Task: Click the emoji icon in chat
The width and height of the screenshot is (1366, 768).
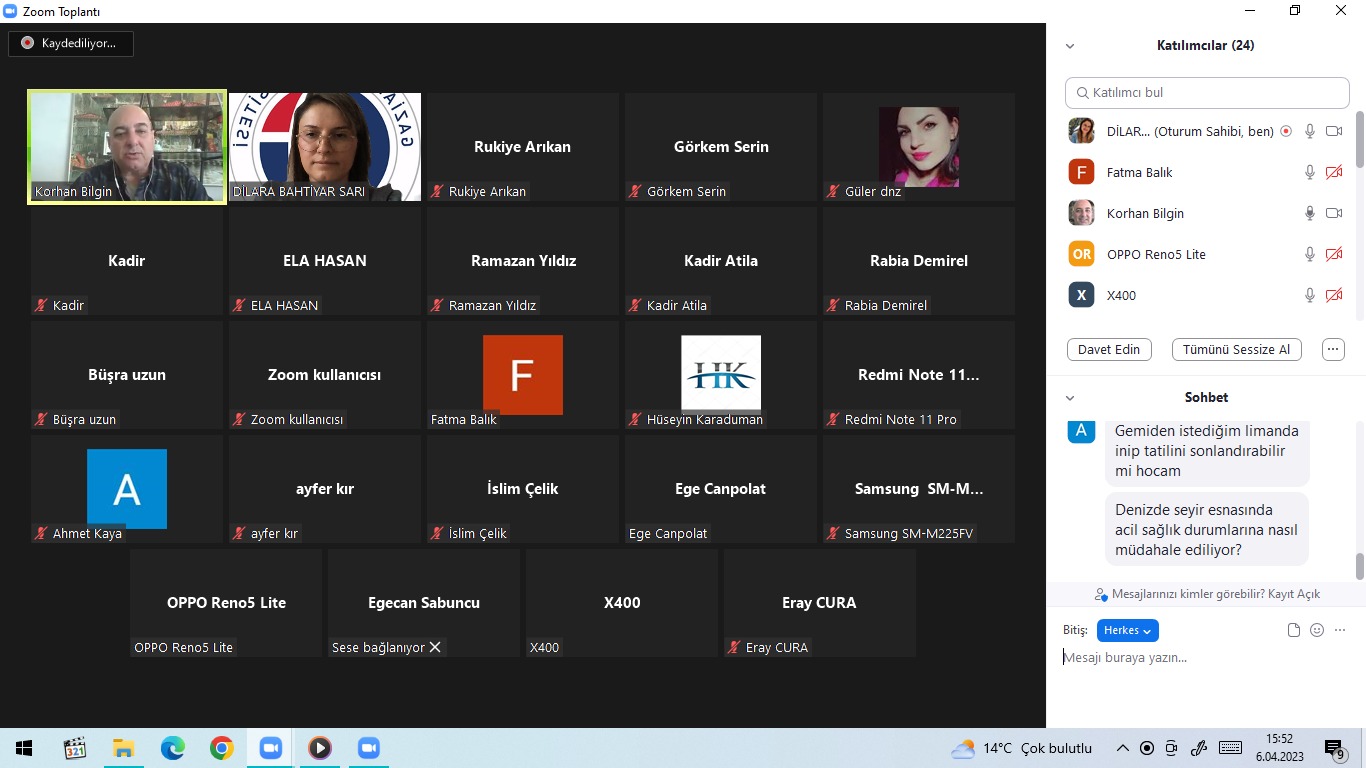Action: click(x=1317, y=630)
